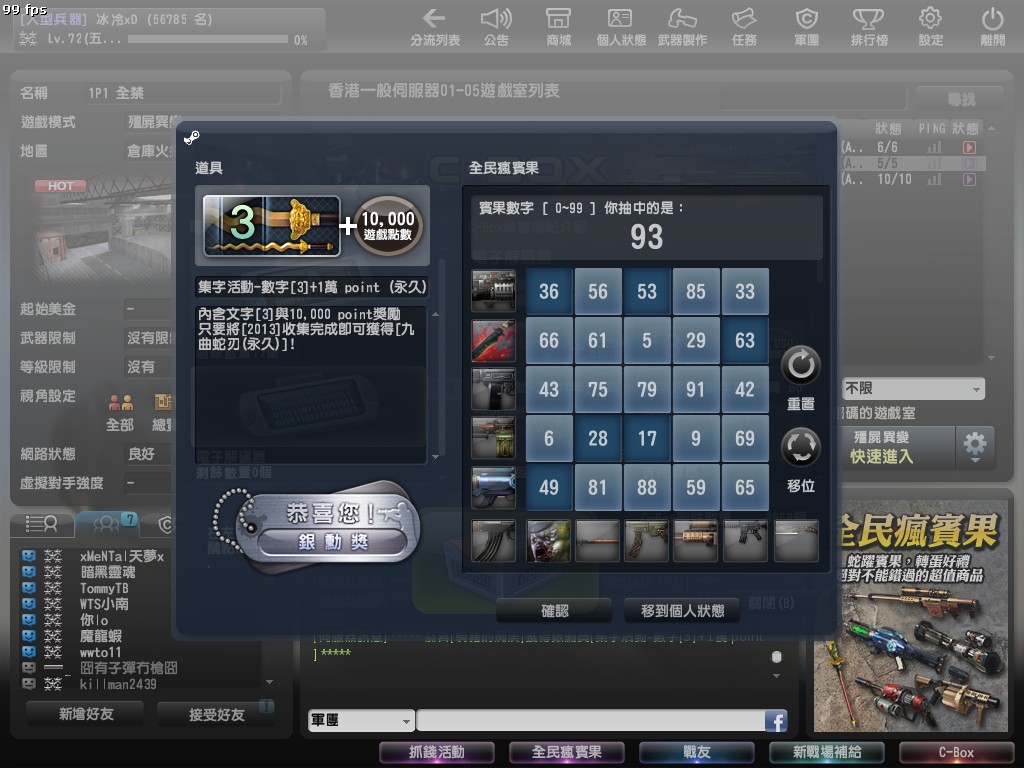Open the 設定 settings gear icon
The image size is (1024, 768).
(x=931, y=27)
